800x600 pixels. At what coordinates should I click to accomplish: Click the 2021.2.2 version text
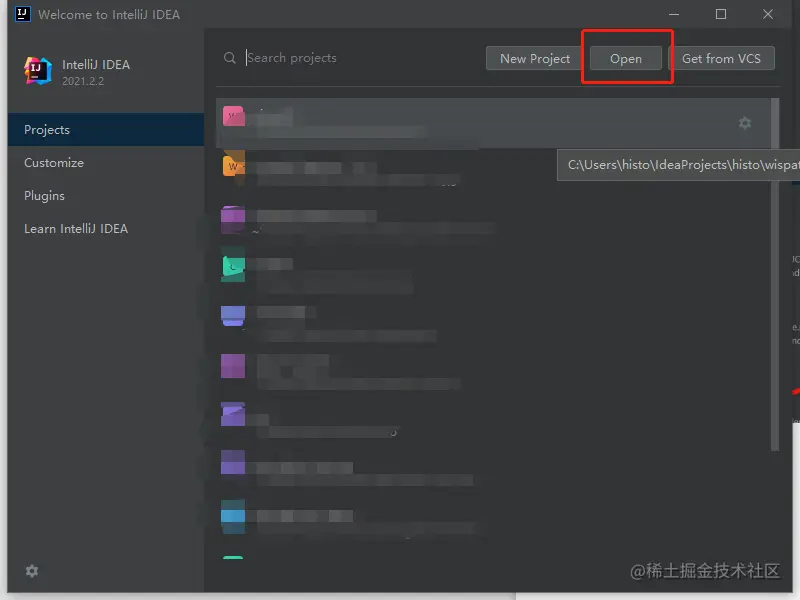(x=83, y=81)
